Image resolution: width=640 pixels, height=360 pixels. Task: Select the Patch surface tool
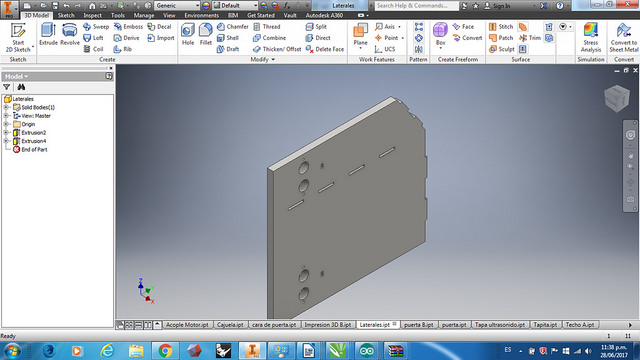pyautogui.click(x=501, y=38)
